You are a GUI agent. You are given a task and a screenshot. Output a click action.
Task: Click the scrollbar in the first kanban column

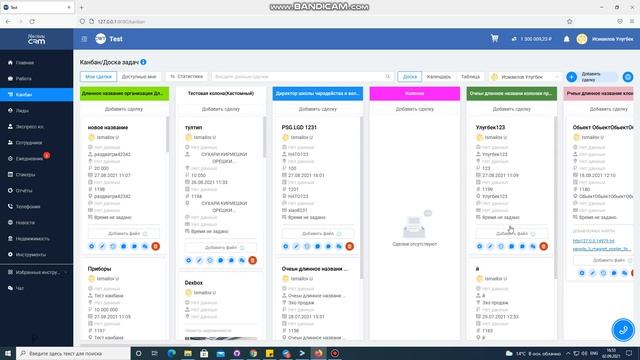click(x=167, y=134)
